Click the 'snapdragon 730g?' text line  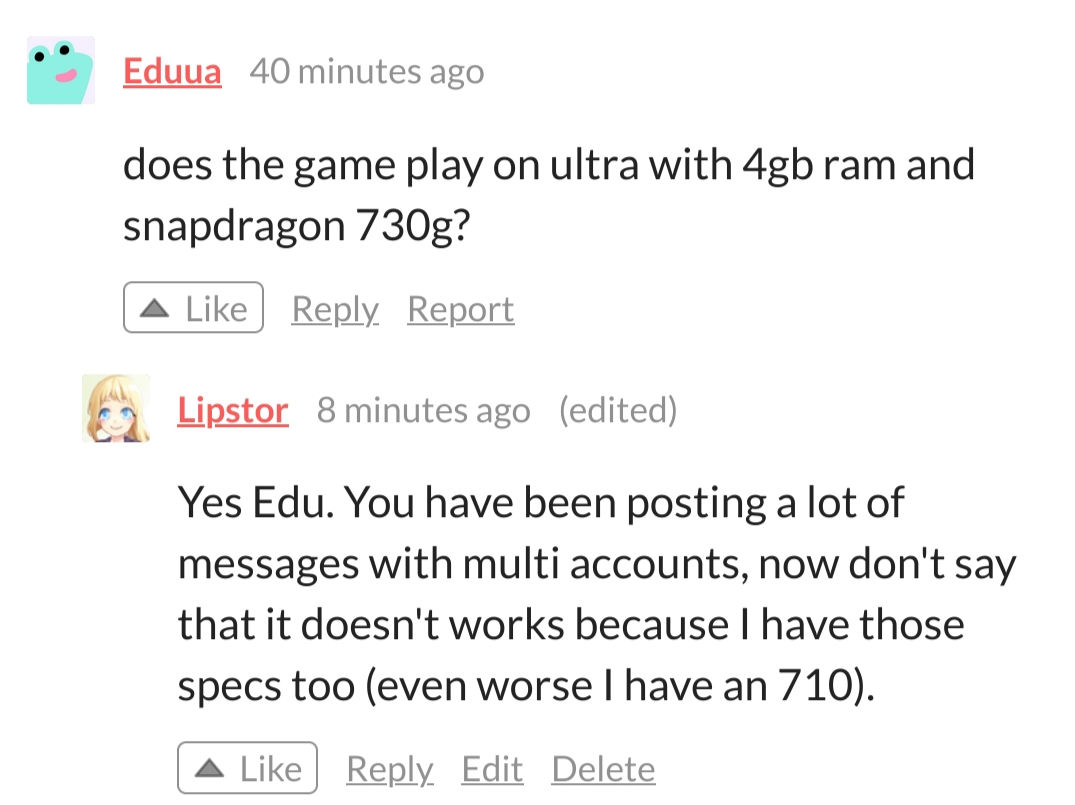(x=296, y=226)
